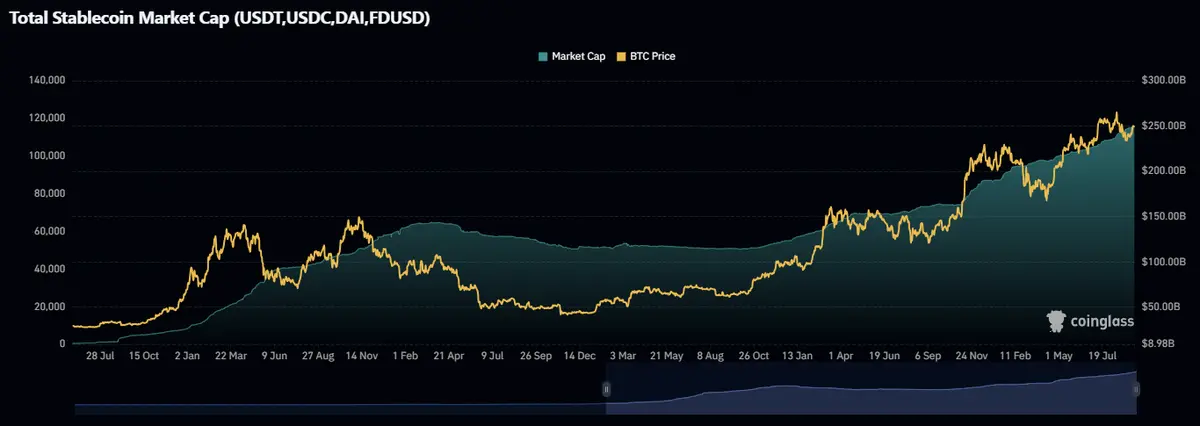Click the 80,000 left axis label

(50, 193)
